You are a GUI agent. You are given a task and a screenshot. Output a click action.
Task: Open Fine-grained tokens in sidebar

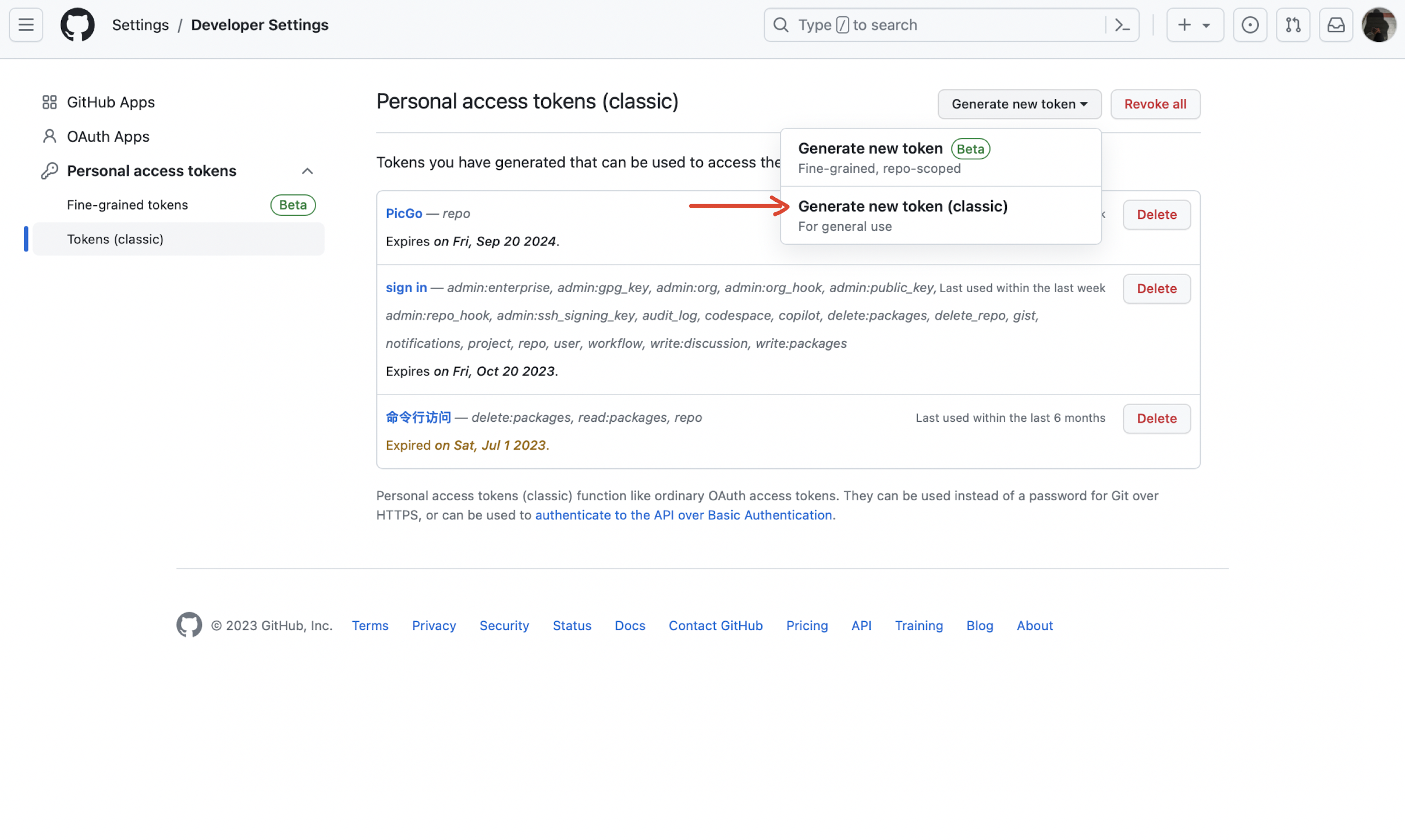pos(127,205)
